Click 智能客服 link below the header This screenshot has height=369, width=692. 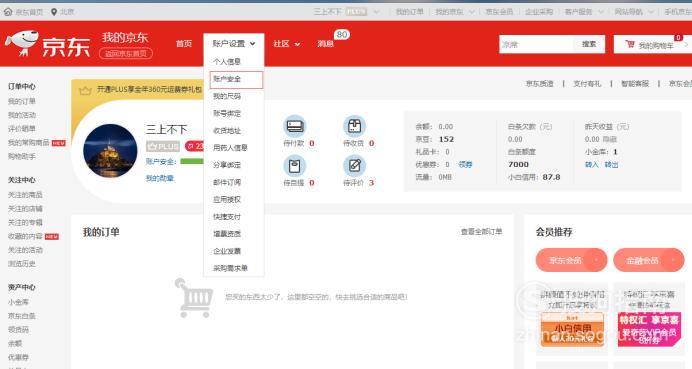coord(635,83)
